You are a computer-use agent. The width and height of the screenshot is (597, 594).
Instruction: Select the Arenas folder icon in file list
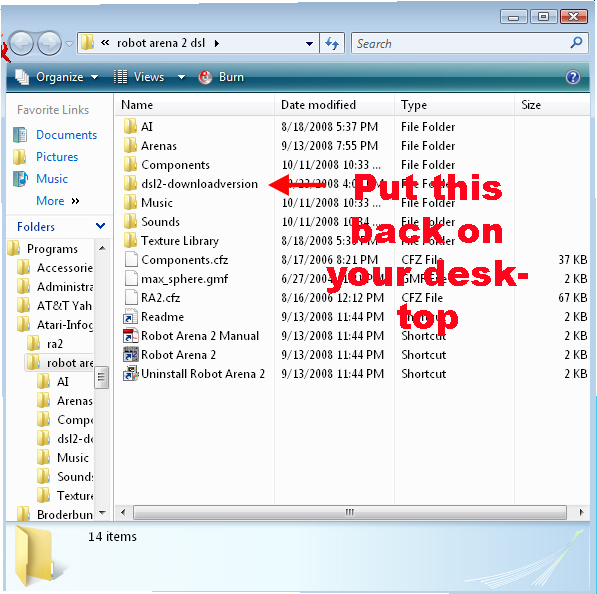[130, 145]
